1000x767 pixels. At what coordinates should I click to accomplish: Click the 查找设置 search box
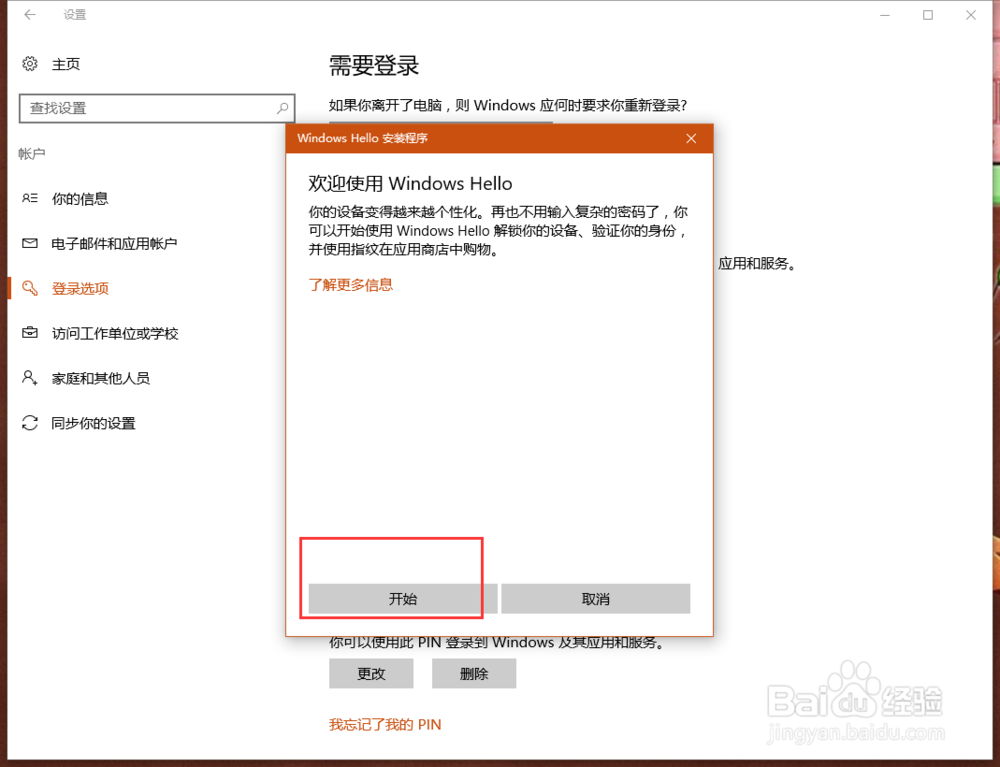[x=157, y=108]
